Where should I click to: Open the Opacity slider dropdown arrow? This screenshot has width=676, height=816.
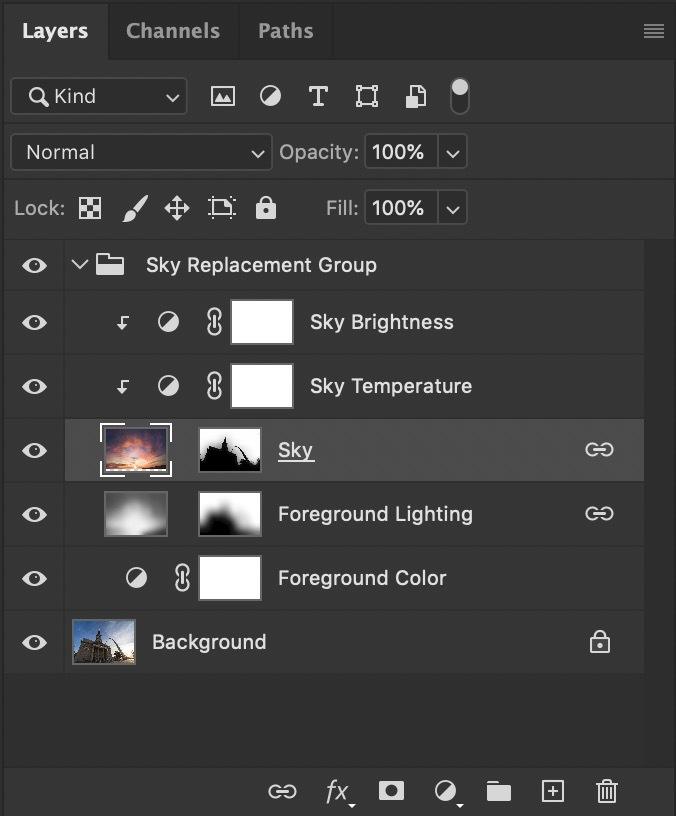click(453, 153)
